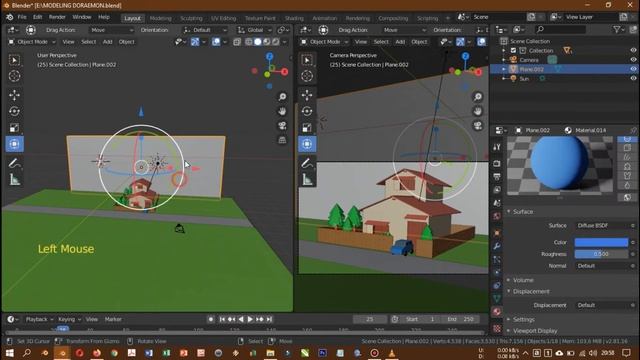Select the Rotate tool in Camera Perspective viewport

pos(307,111)
